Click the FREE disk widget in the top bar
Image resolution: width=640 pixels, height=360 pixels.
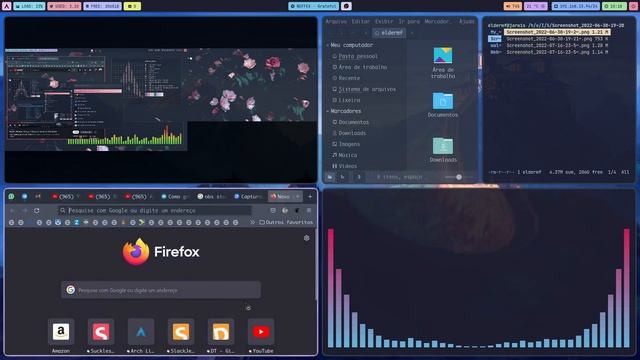point(102,6)
